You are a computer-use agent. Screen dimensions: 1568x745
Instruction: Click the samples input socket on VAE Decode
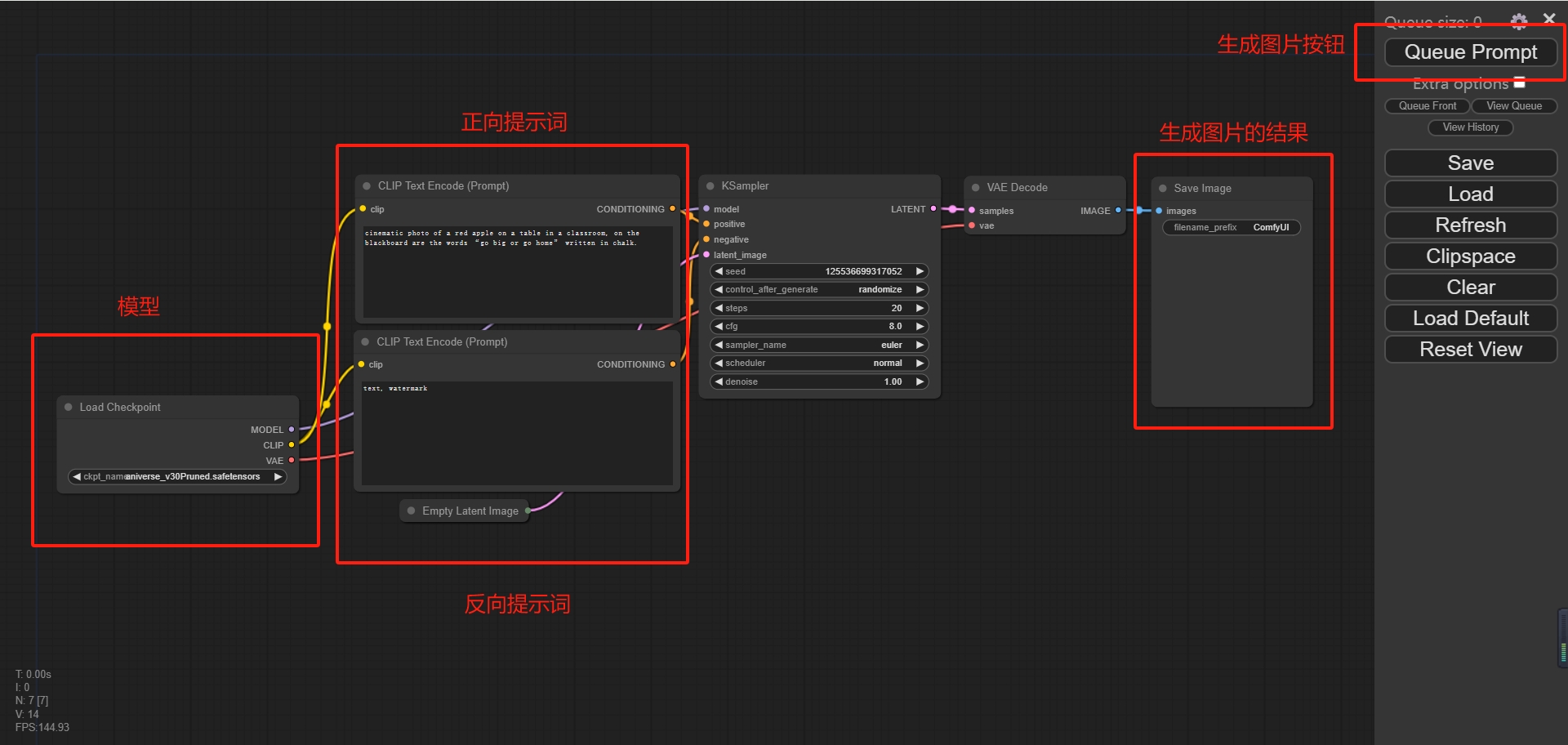972,211
